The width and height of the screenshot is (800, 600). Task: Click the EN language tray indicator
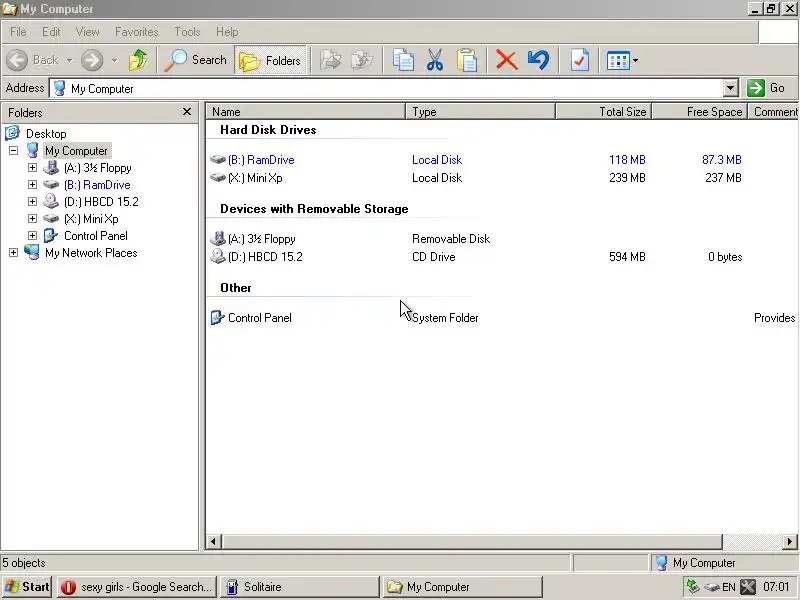coord(729,587)
